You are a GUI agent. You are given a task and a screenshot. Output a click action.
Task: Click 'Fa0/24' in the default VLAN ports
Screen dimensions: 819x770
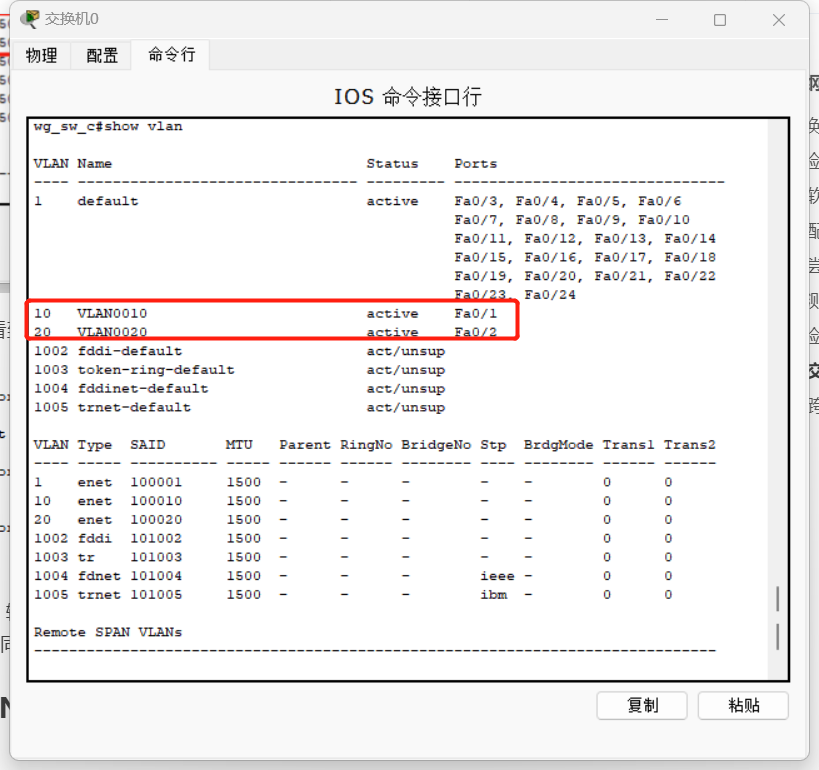click(549, 295)
